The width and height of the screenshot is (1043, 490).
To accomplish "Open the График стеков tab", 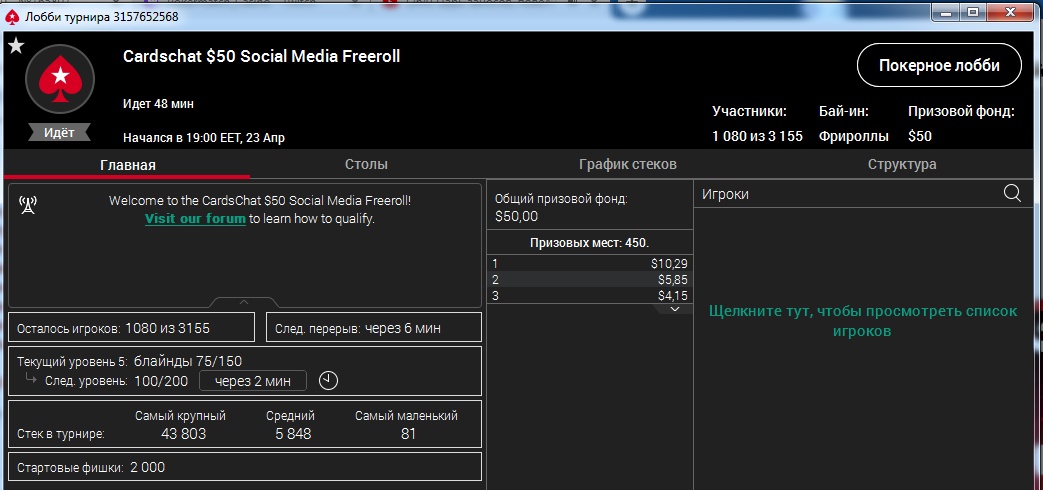I will point(628,164).
